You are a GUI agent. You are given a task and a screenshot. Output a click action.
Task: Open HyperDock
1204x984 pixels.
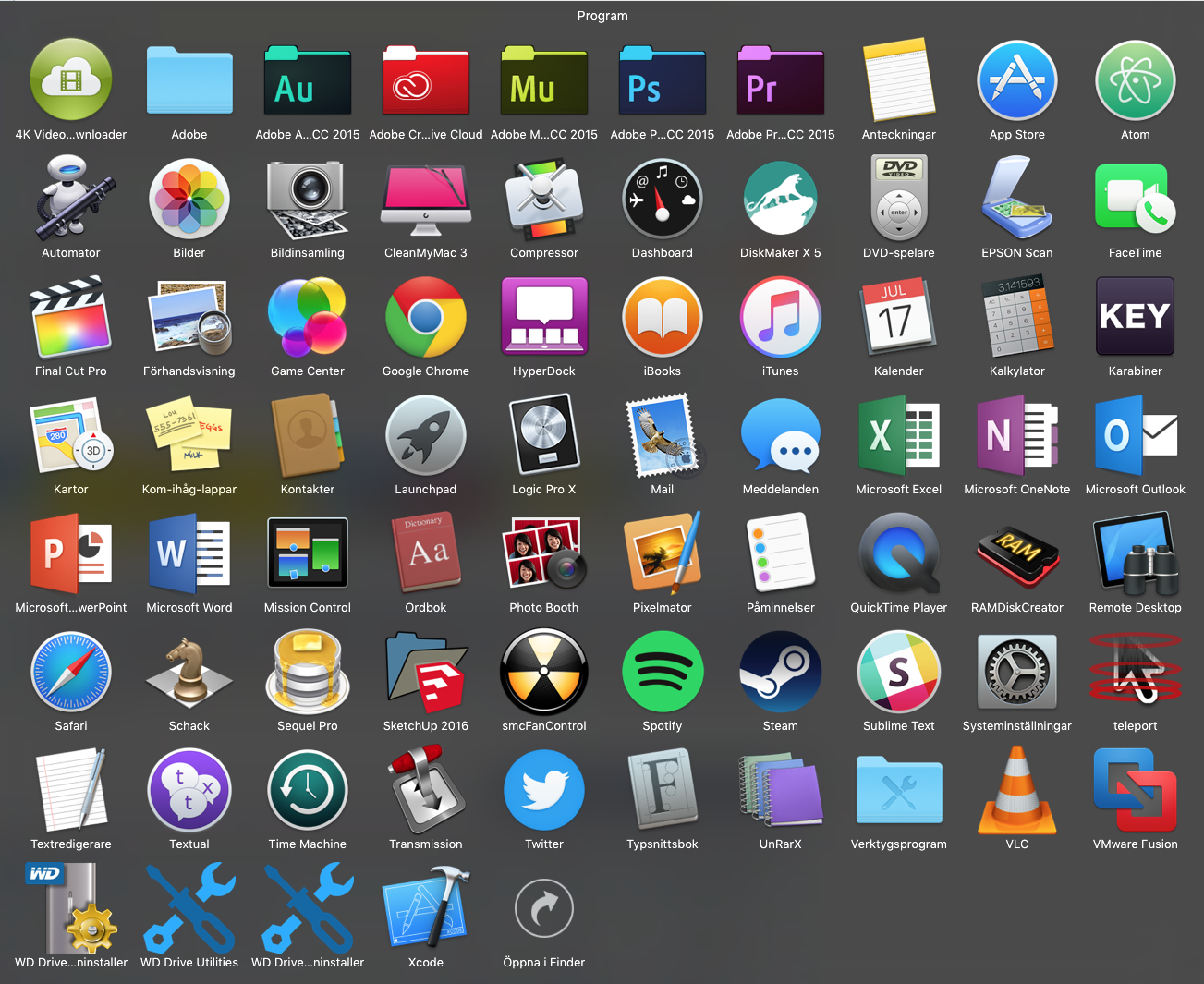pyautogui.click(x=544, y=316)
